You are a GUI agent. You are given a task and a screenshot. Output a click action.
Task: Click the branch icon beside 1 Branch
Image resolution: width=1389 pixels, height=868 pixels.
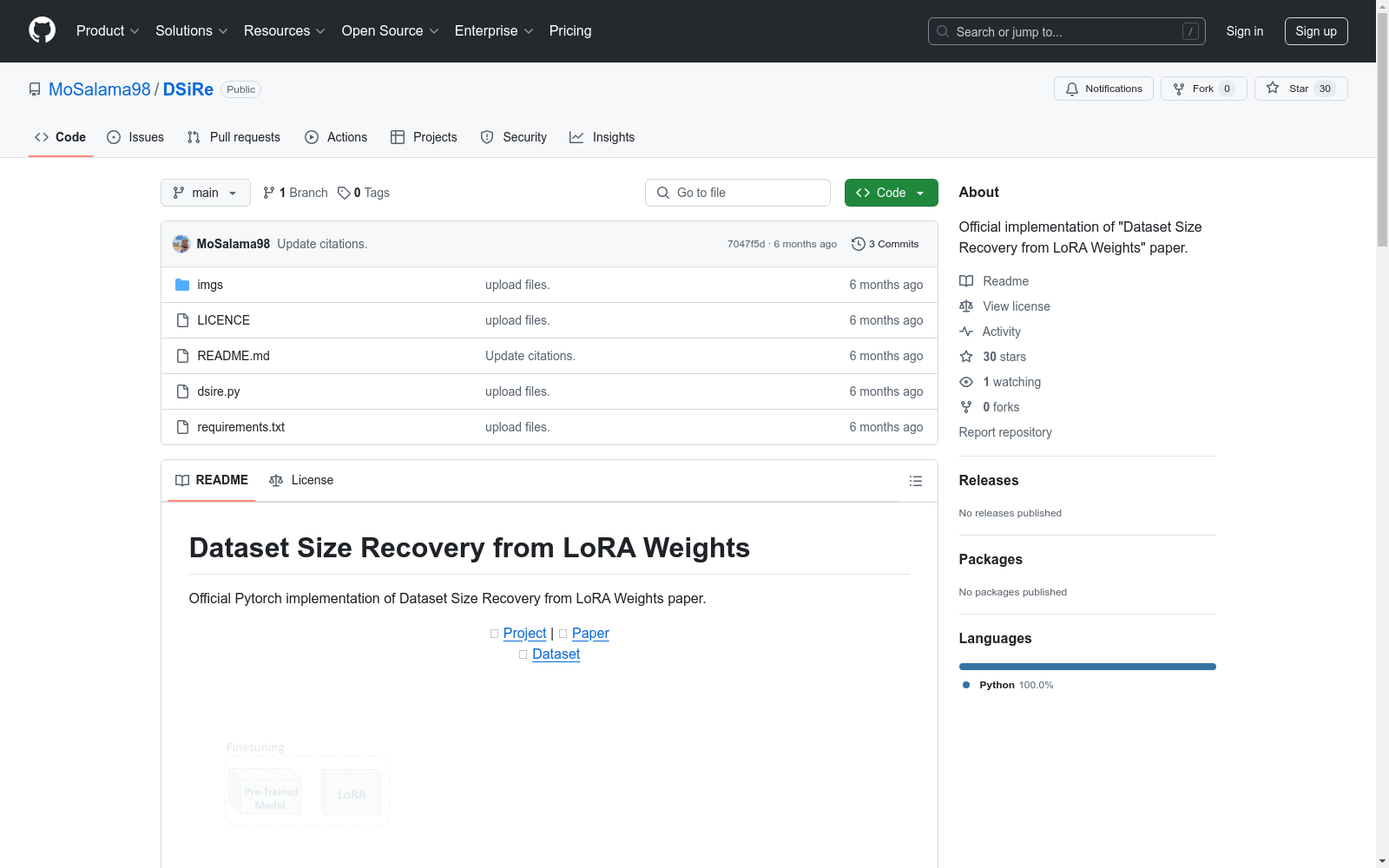(x=269, y=193)
